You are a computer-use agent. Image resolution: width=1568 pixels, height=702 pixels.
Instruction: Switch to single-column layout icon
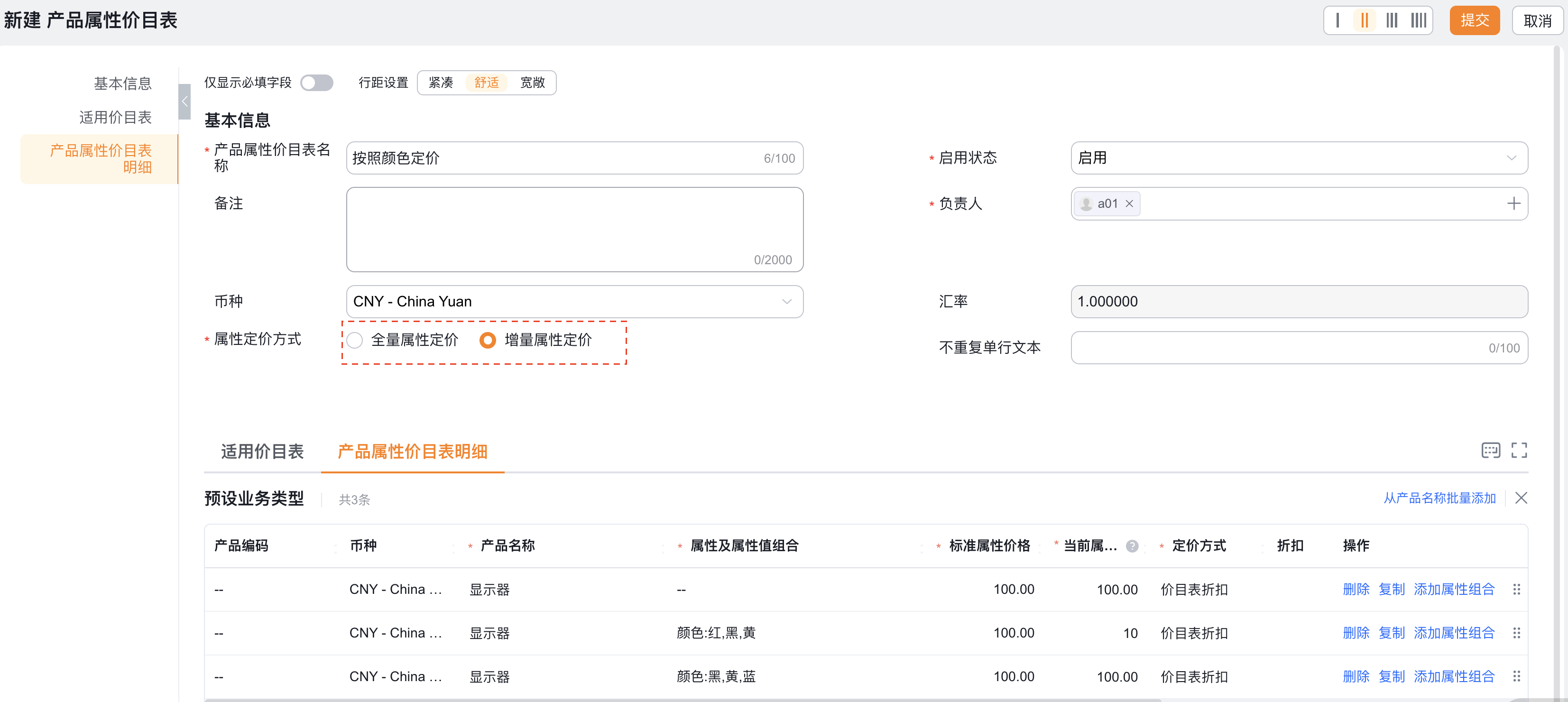coord(1337,21)
